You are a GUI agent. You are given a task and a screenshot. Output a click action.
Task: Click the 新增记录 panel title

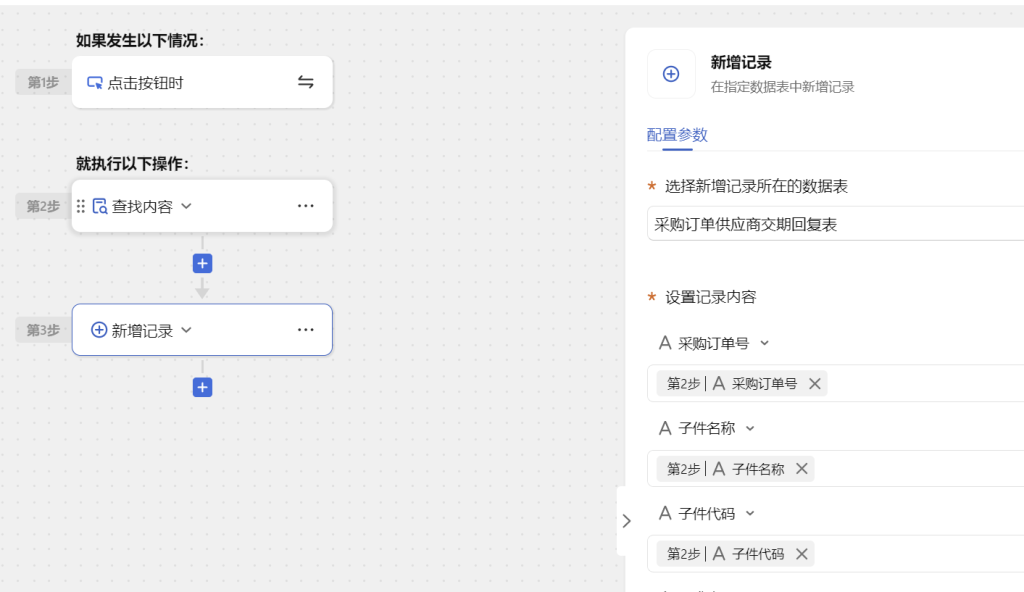coord(741,63)
